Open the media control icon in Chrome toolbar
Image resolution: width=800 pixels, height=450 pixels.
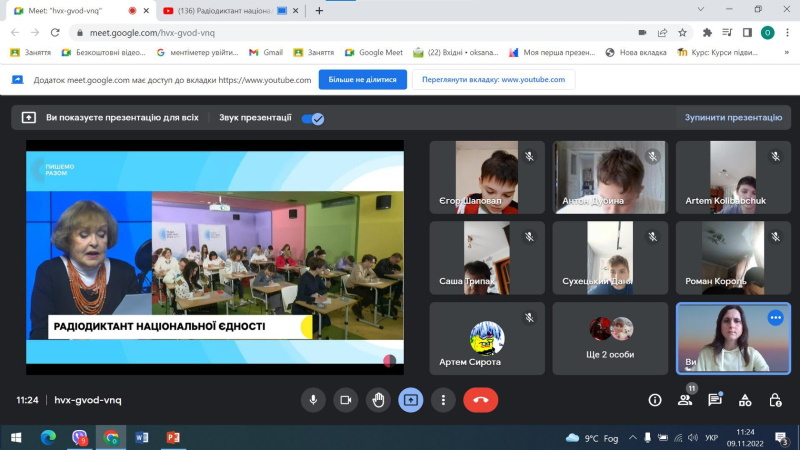(727, 33)
